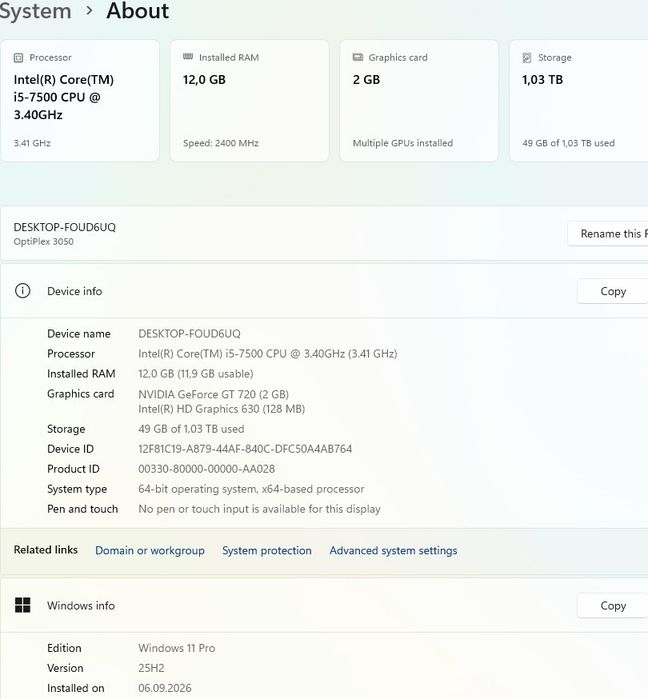The image size is (648, 699).
Task: Click the Device info circle icon
Action: click(x=23, y=291)
